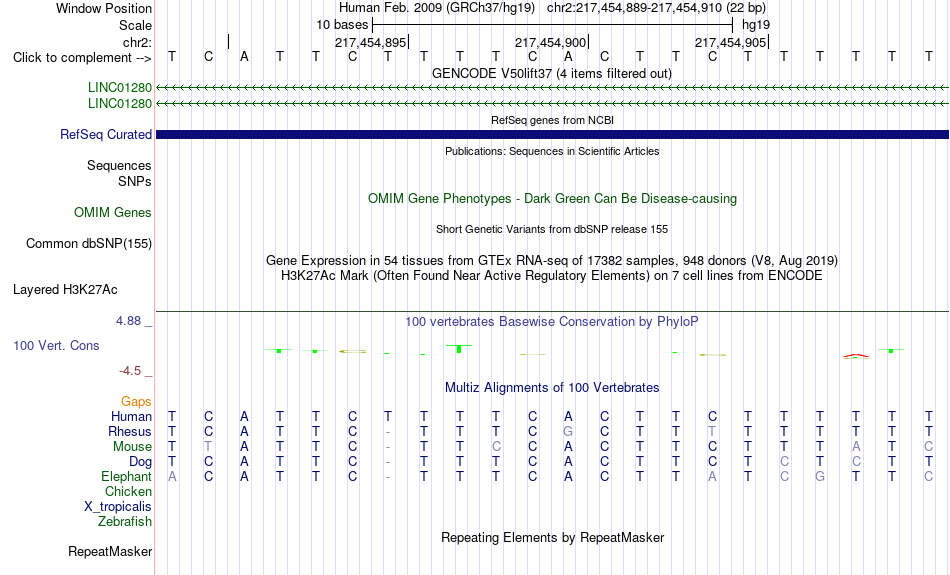This screenshot has height=575, width=950.
Task: Click 'Repeating Elements by RepeatMasker' title
Action: [x=552, y=538]
